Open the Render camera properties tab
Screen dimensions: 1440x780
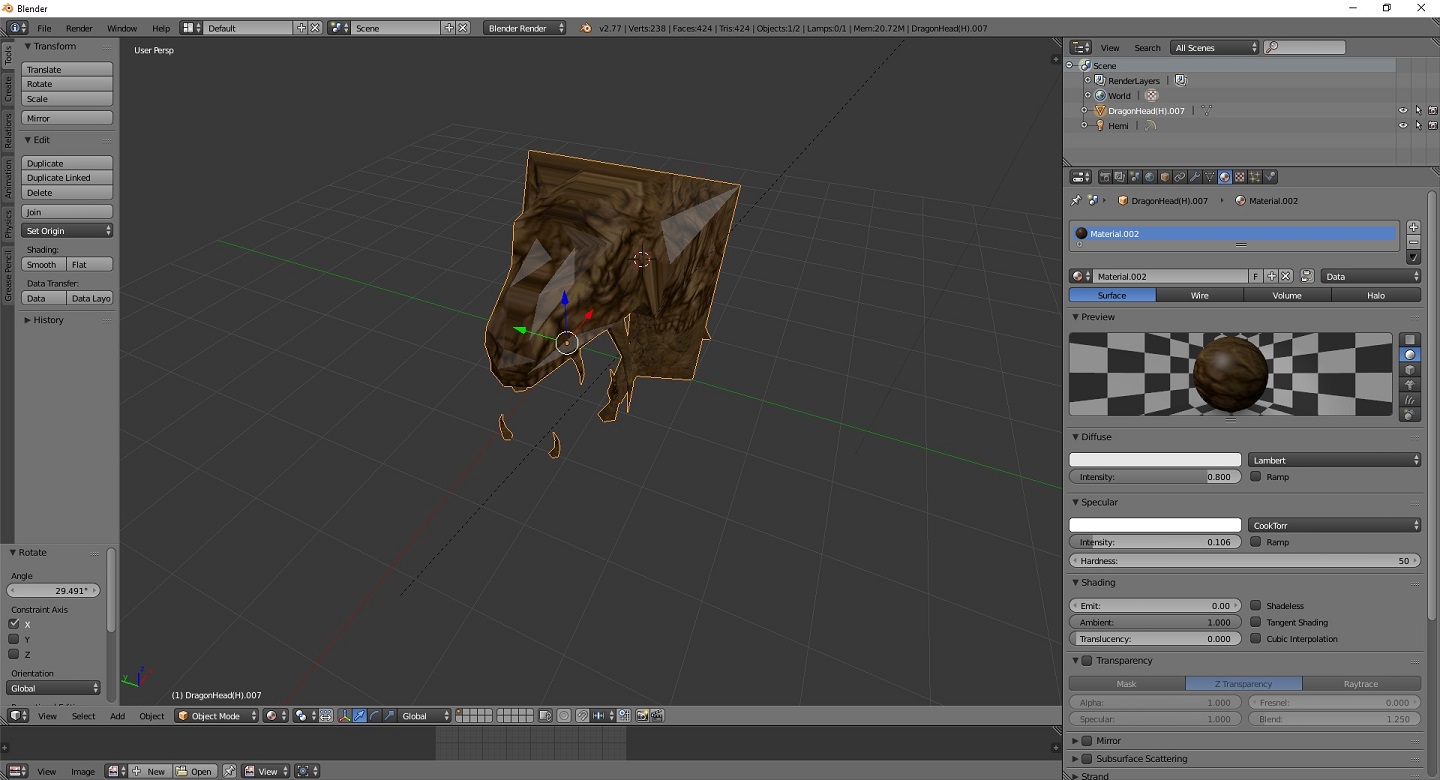1104,177
